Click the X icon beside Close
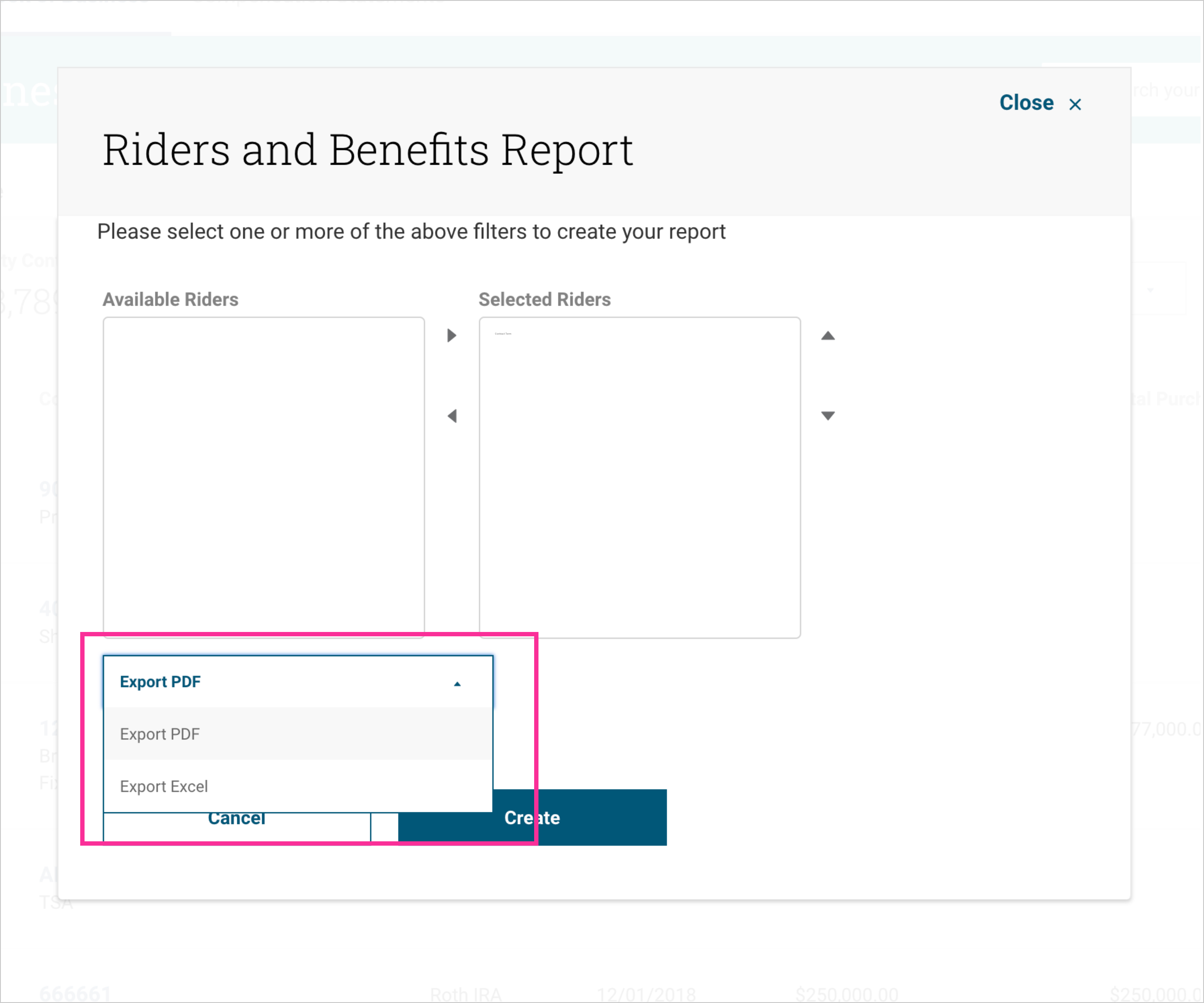 click(x=1075, y=104)
